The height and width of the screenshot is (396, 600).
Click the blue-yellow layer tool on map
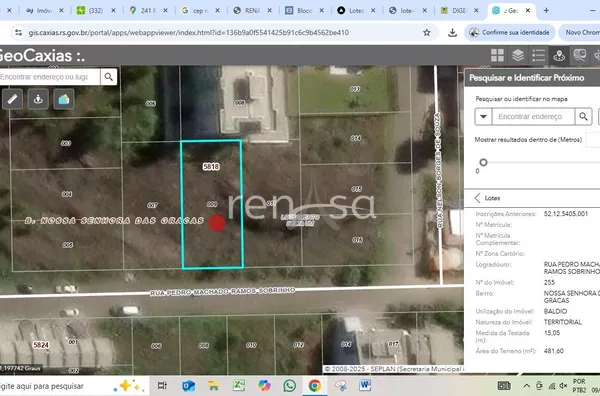click(x=64, y=99)
